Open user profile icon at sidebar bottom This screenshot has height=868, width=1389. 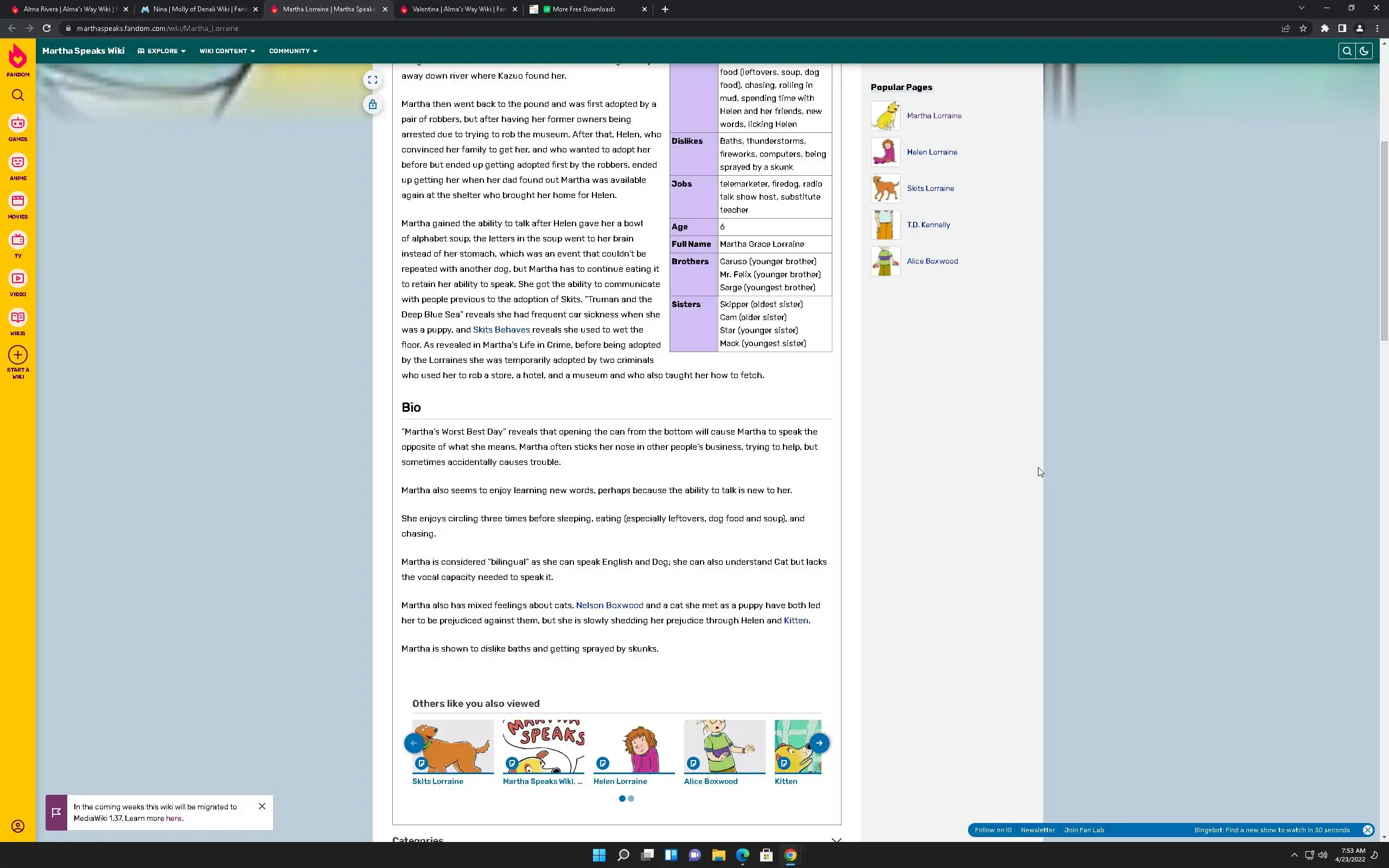(18, 826)
